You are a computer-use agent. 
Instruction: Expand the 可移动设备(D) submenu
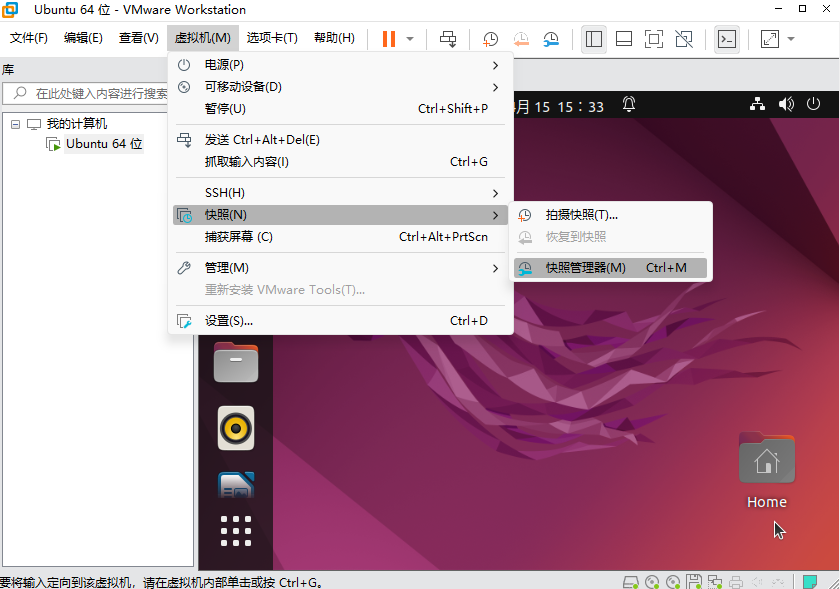click(x=340, y=87)
